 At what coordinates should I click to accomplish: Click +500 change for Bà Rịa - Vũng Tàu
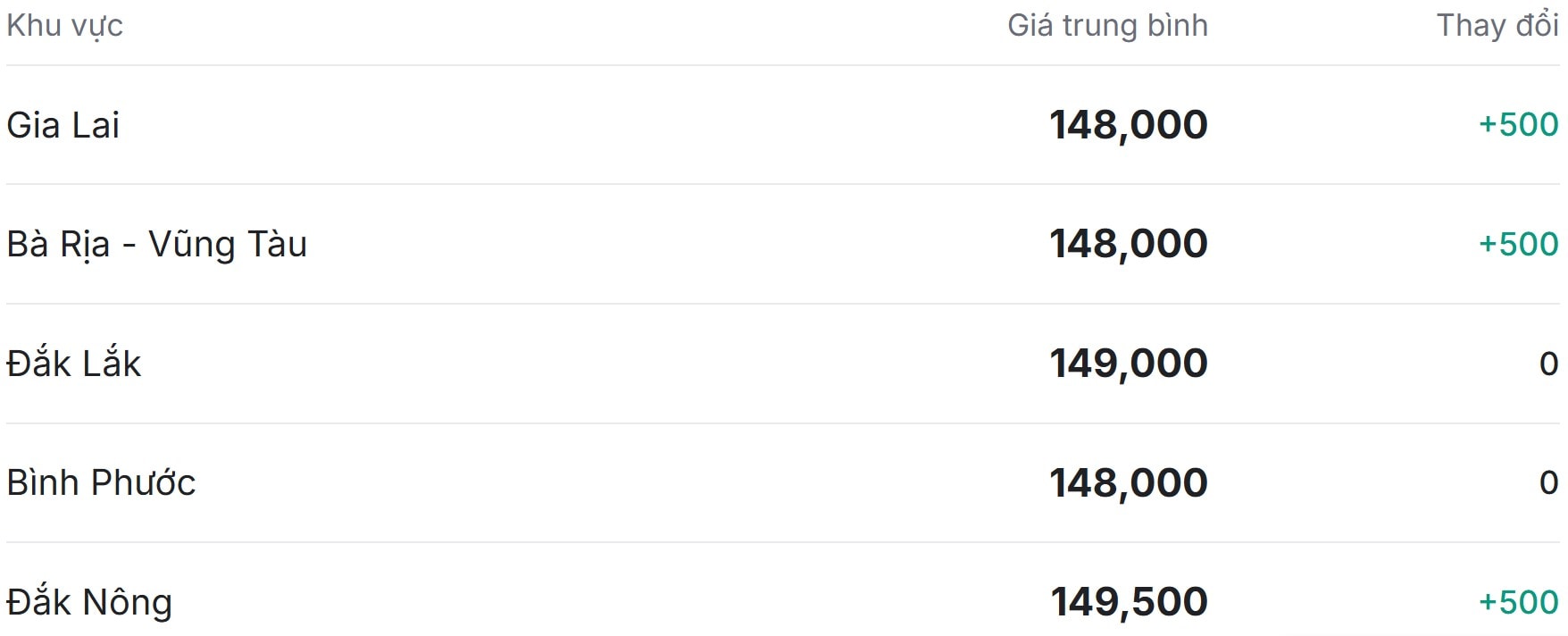[x=1518, y=244]
